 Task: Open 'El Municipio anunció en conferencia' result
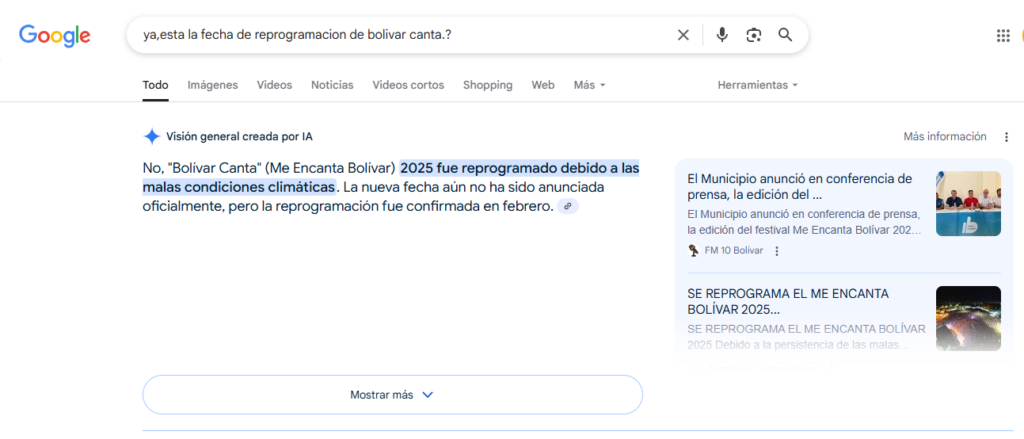coord(799,187)
